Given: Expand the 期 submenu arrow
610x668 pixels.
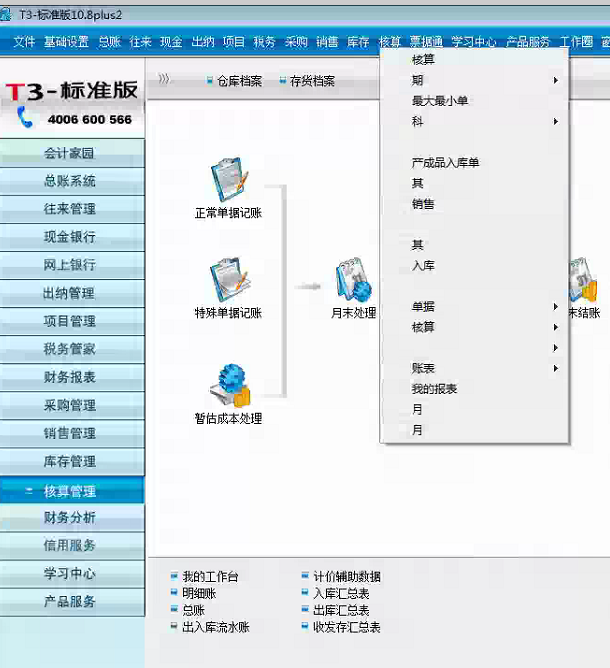Looking at the screenshot, I should point(555,80).
